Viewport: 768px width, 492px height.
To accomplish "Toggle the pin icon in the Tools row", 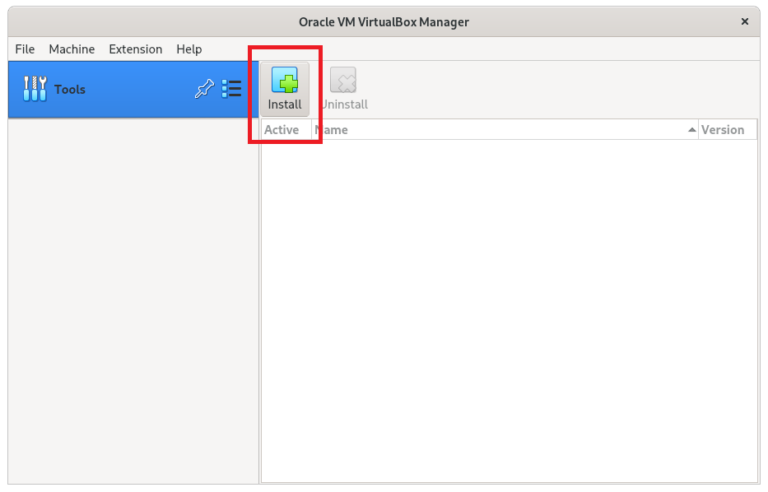I will click(x=203, y=89).
